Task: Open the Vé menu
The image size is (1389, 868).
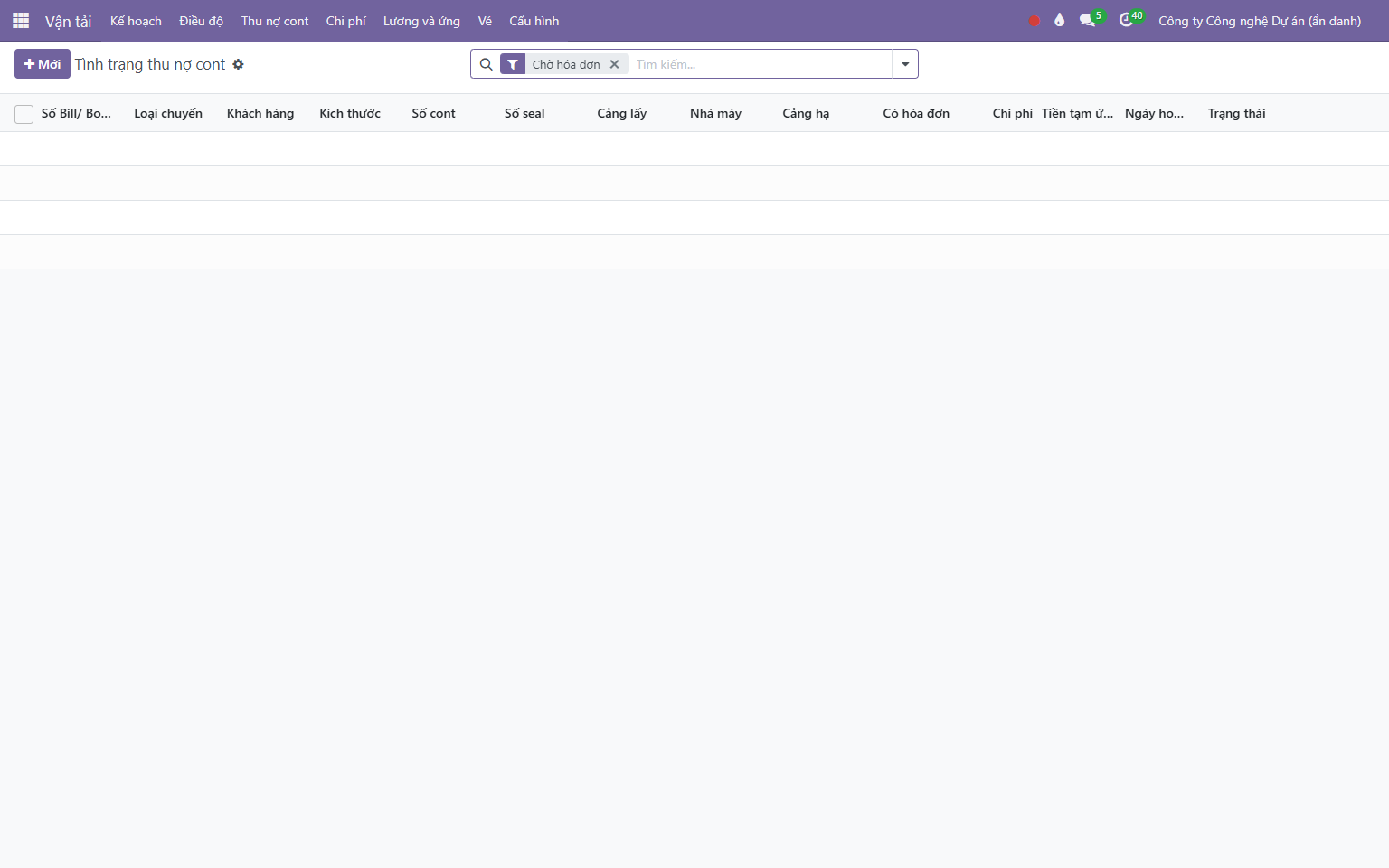Action: pyautogui.click(x=485, y=21)
